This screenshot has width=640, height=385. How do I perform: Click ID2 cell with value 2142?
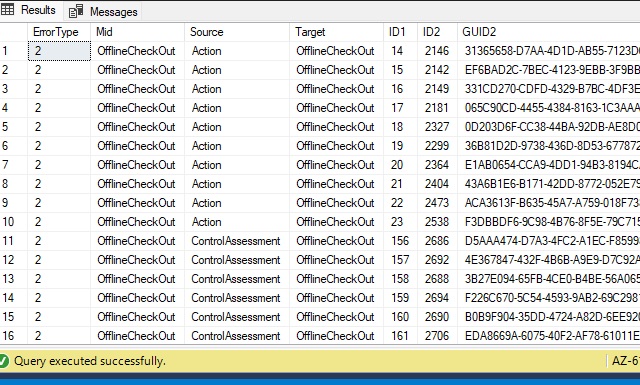[x=437, y=70]
